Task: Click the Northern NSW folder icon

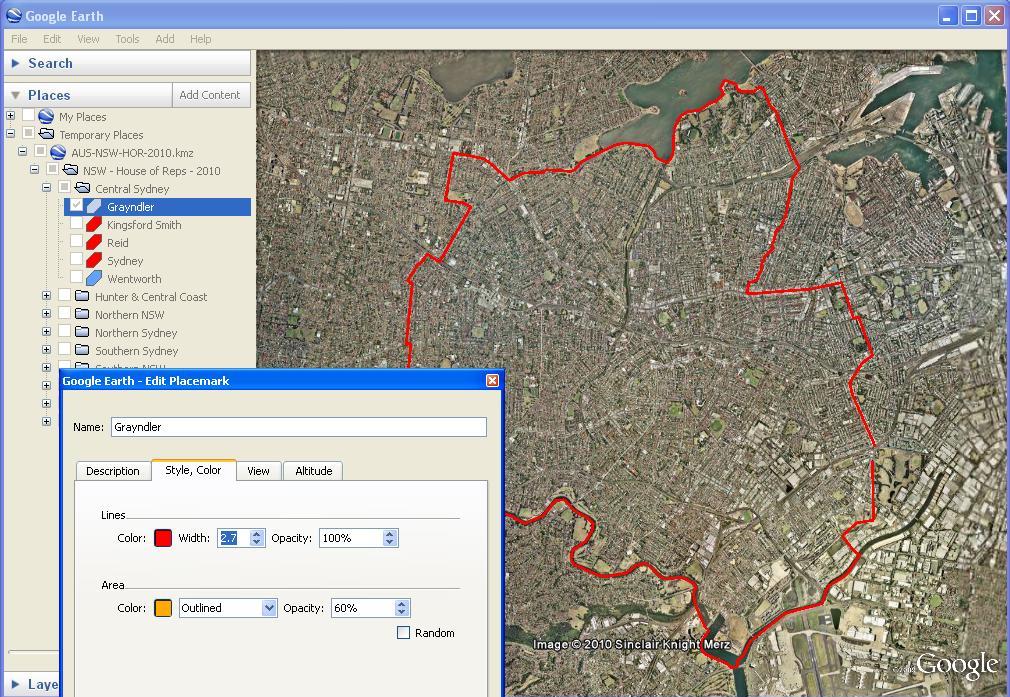Action: [82, 314]
